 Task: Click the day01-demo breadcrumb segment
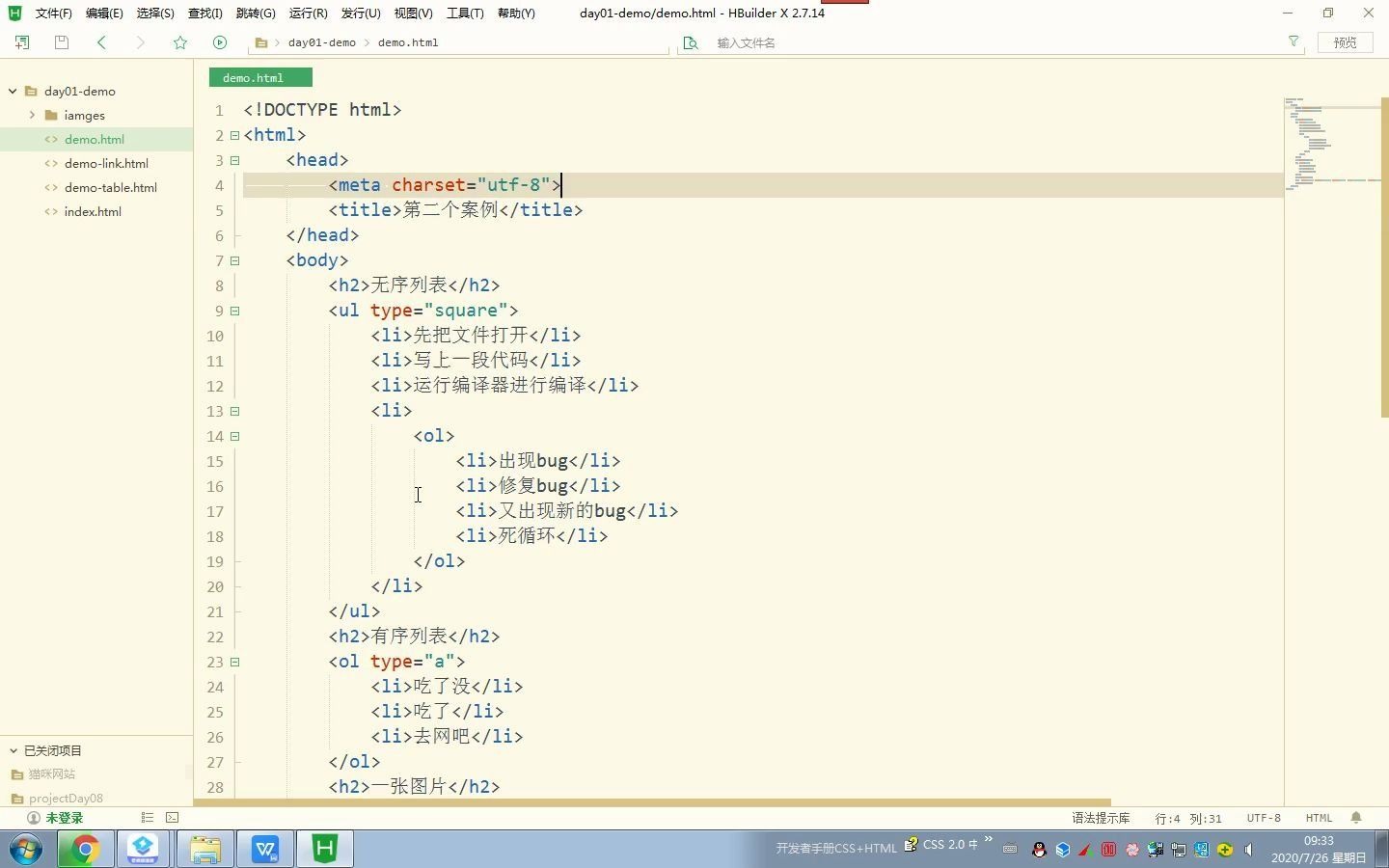(x=321, y=42)
